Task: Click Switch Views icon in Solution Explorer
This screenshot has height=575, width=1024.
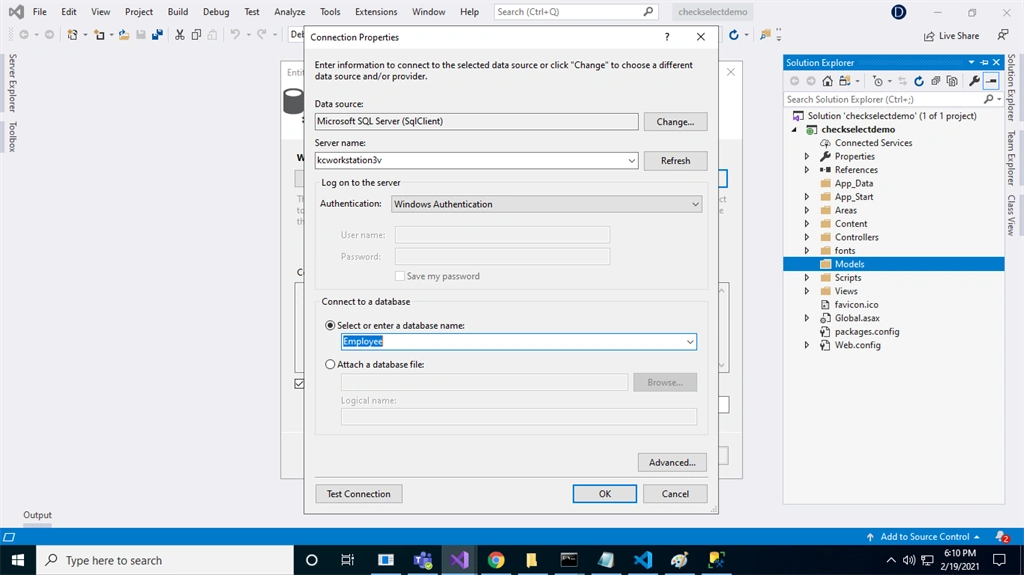Action: tap(845, 81)
